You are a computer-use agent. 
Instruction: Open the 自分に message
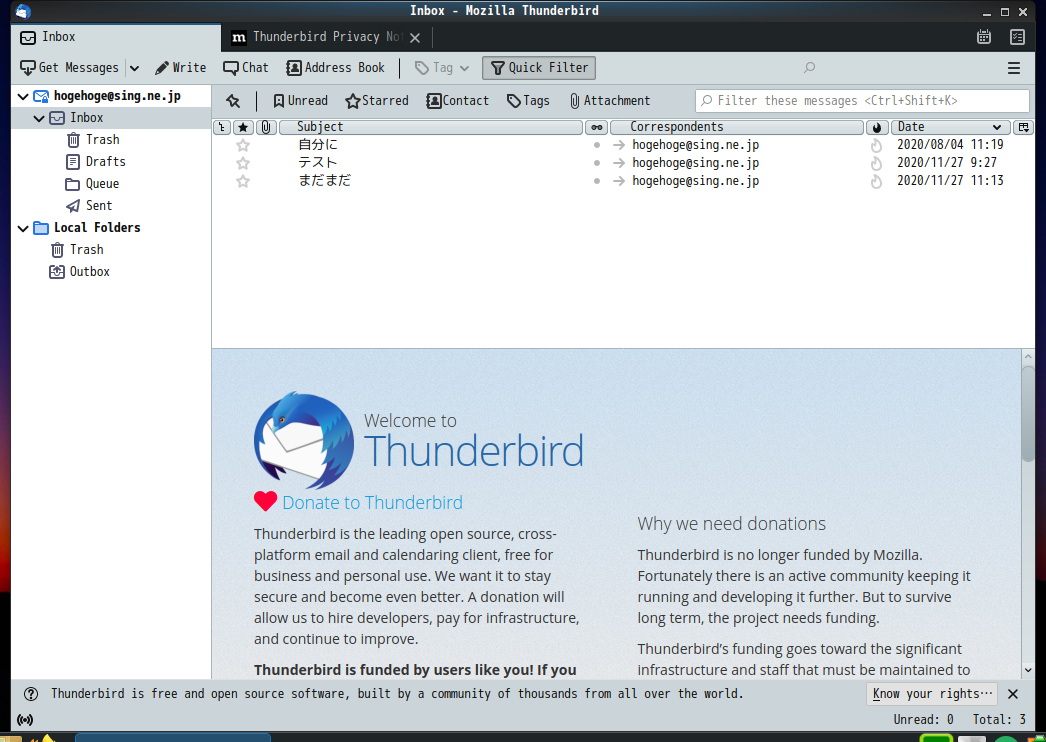point(318,145)
